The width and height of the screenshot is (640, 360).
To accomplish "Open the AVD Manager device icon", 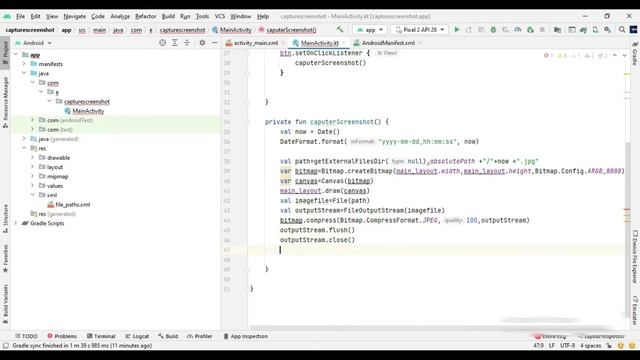I will (596, 30).
